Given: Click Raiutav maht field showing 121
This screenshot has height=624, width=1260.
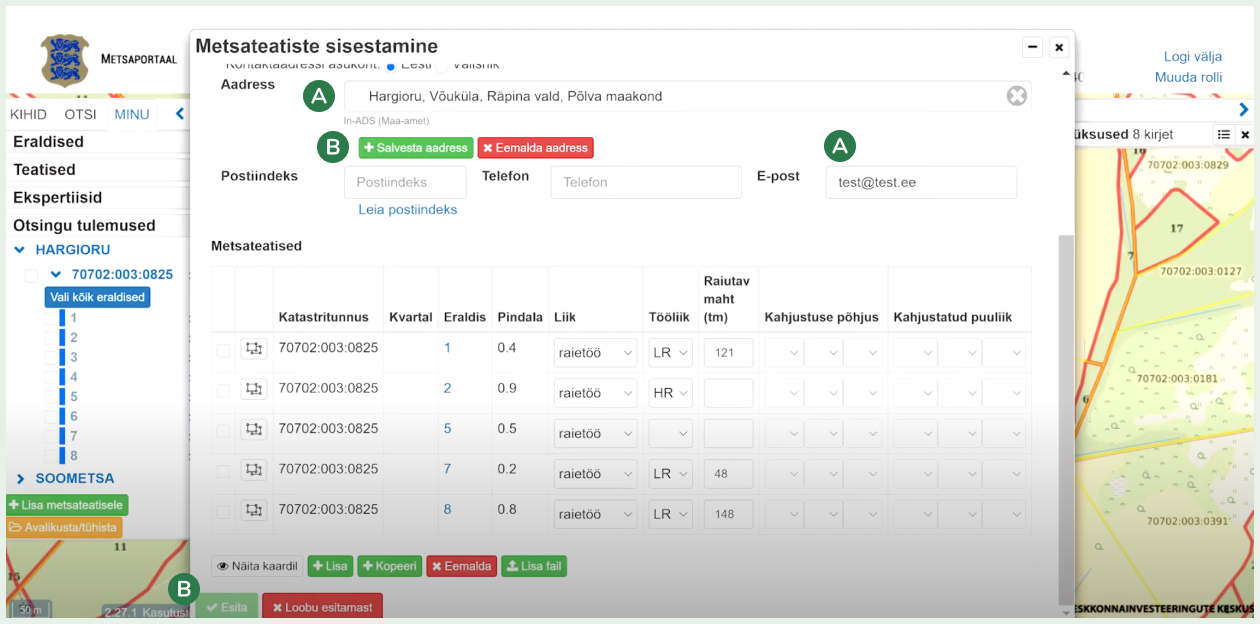Looking at the screenshot, I should [728, 353].
